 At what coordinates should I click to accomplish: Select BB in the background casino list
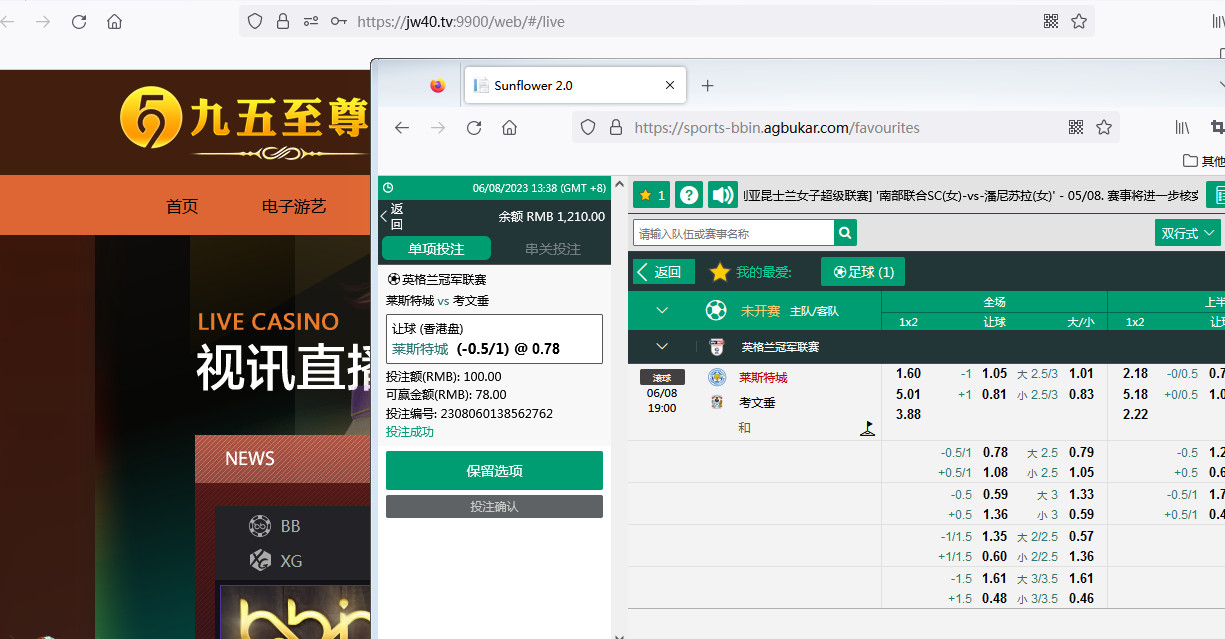pos(276,526)
